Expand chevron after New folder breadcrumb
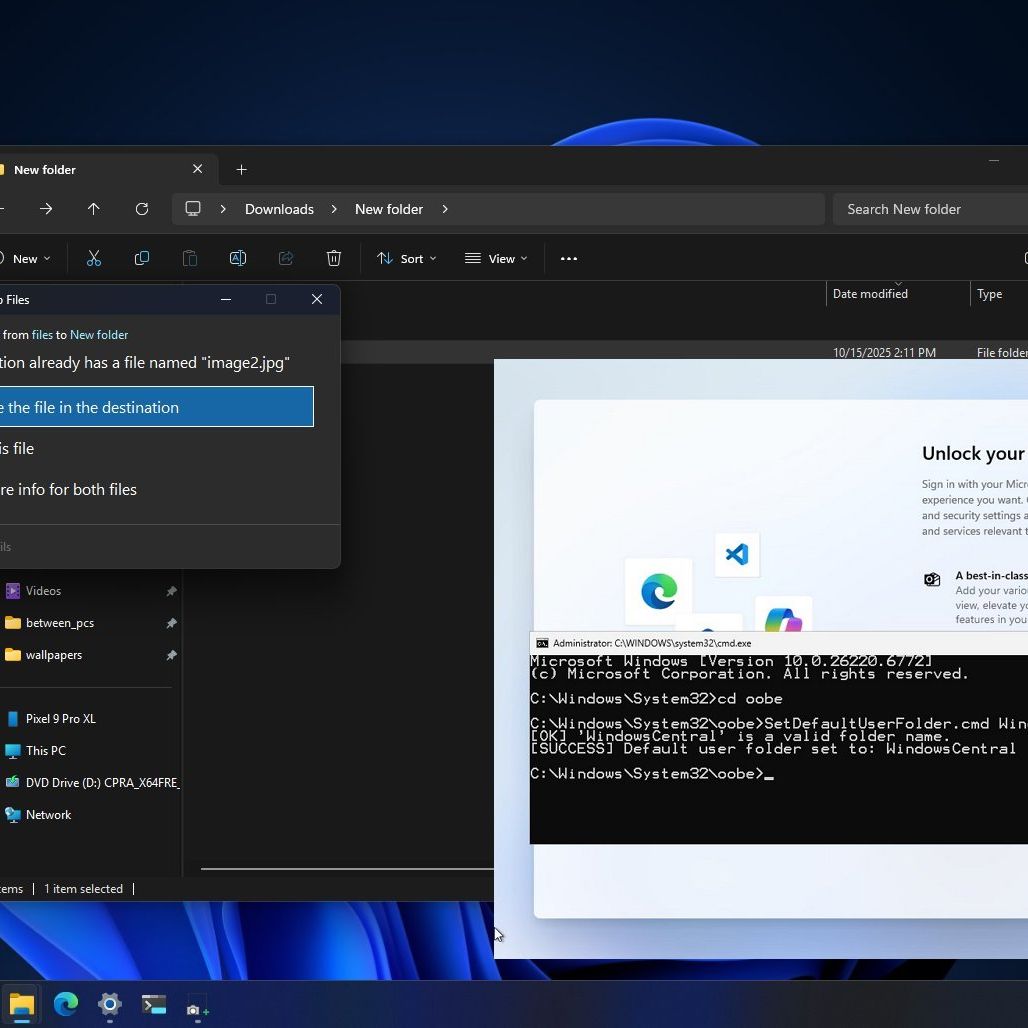 (445, 209)
